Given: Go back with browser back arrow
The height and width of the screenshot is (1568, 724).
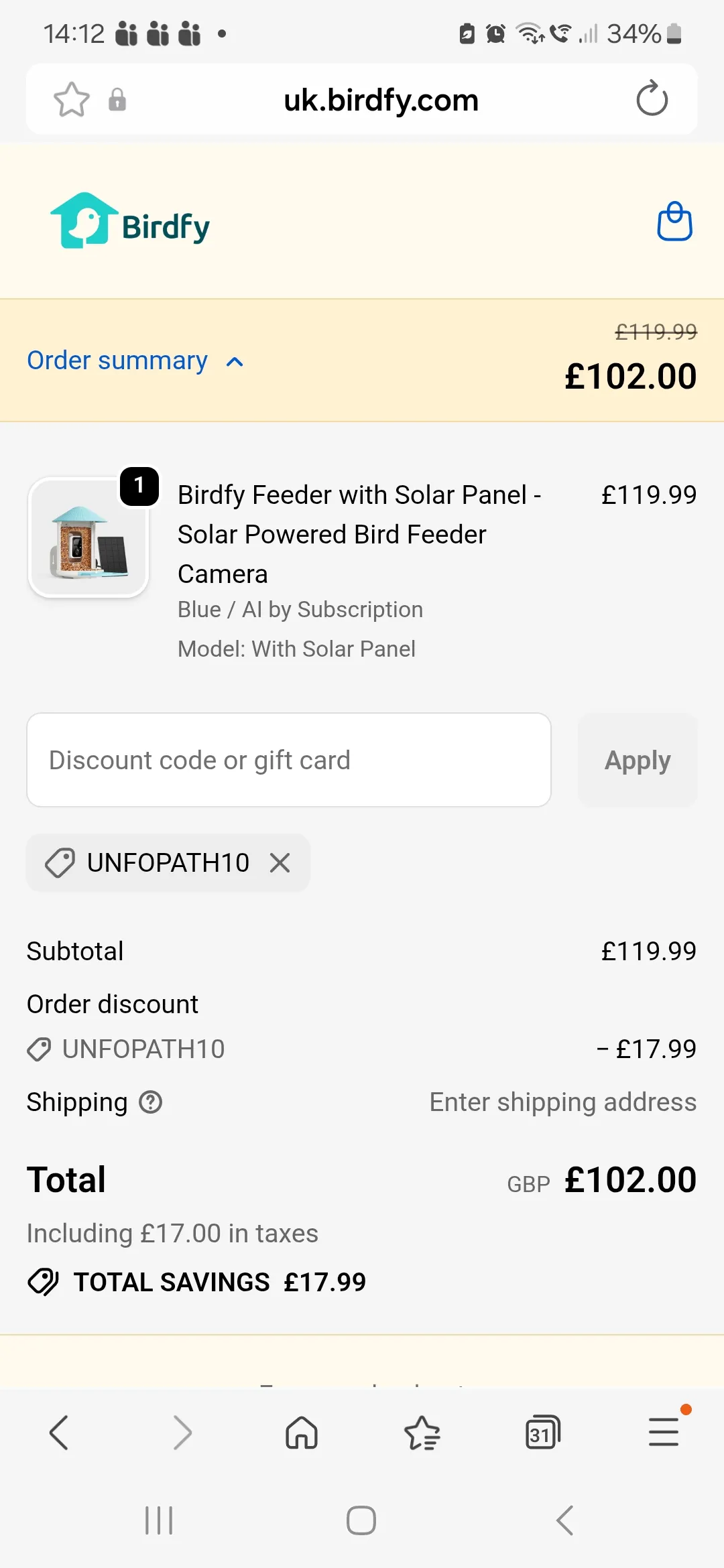Looking at the screenshot, I should [59, 1433].
